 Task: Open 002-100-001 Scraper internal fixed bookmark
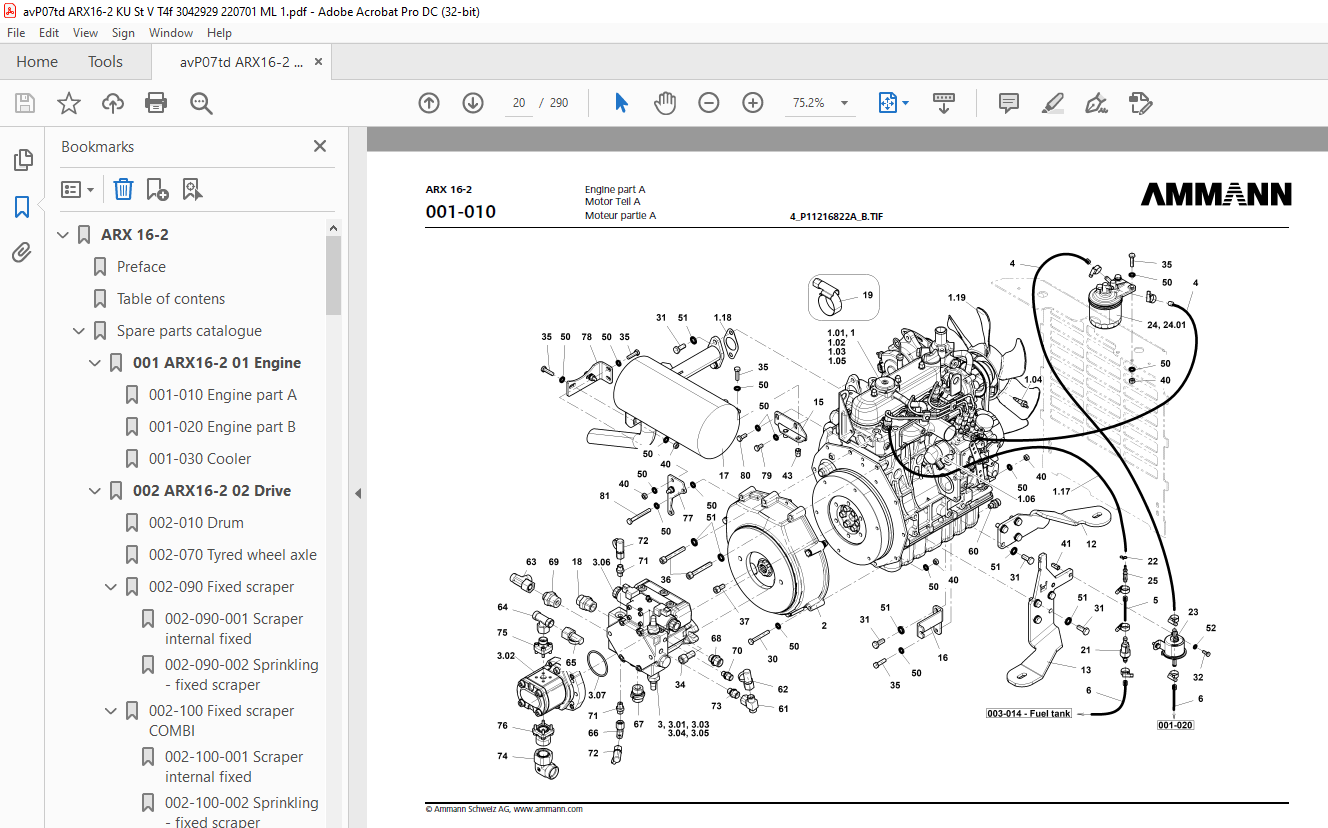click(x=234, y=767)
